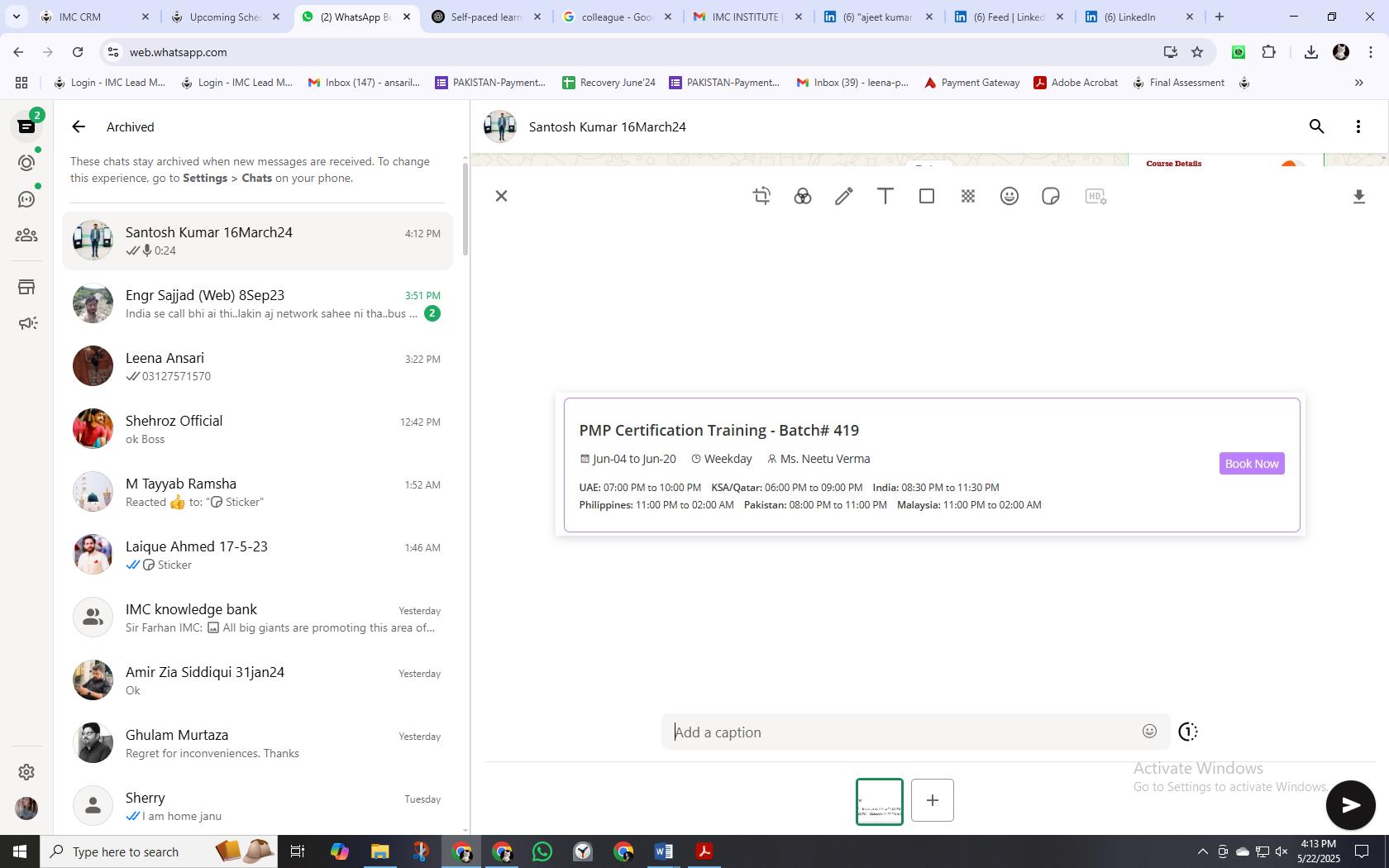The width and height of the screenshot is (1389, 868).
Task: Open the advertise megaphone icon
Action: [26, 323]
